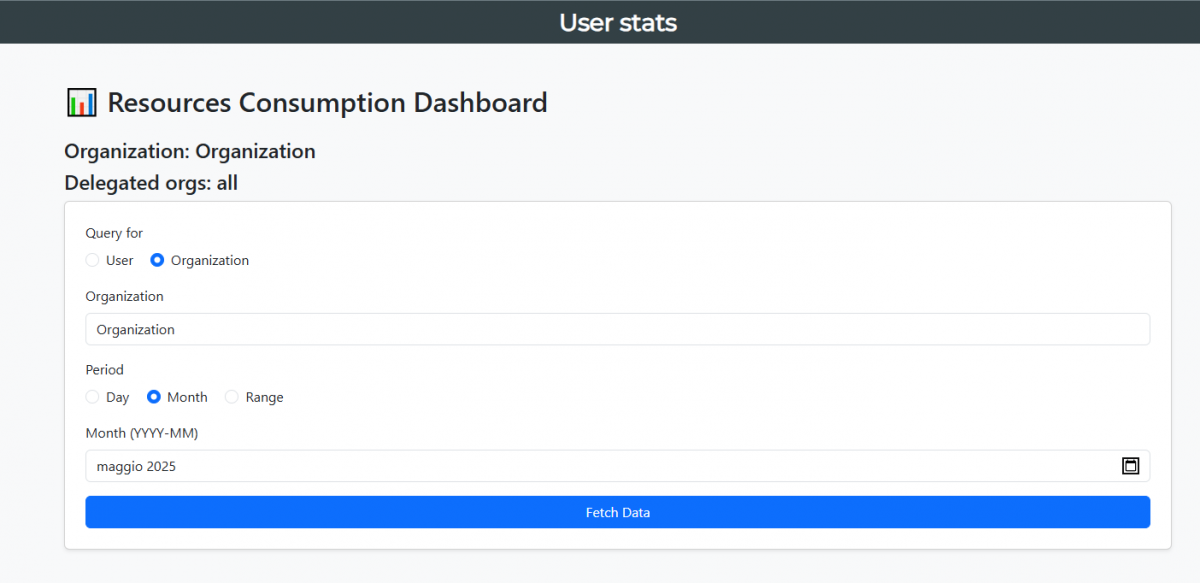
Task: Open the calendar picker icon
Action: tap(1130, 466)
